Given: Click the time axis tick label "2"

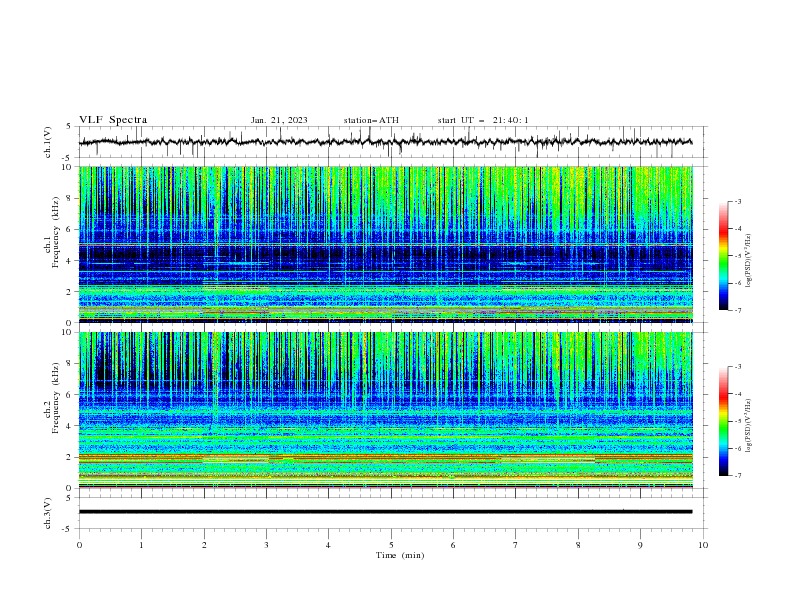Looking at the screenshot, I should click(204, 545).
